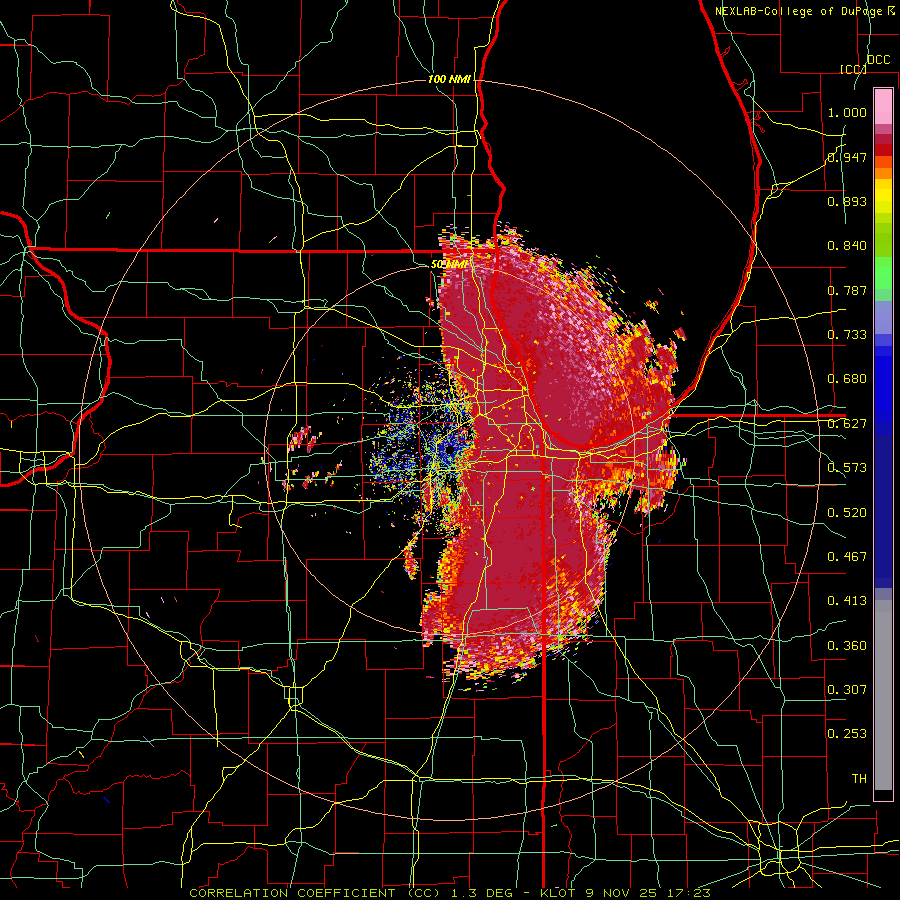Select the 0.787 scale value
The width and height of the screenshot is (900, 900).
[847, 290]
